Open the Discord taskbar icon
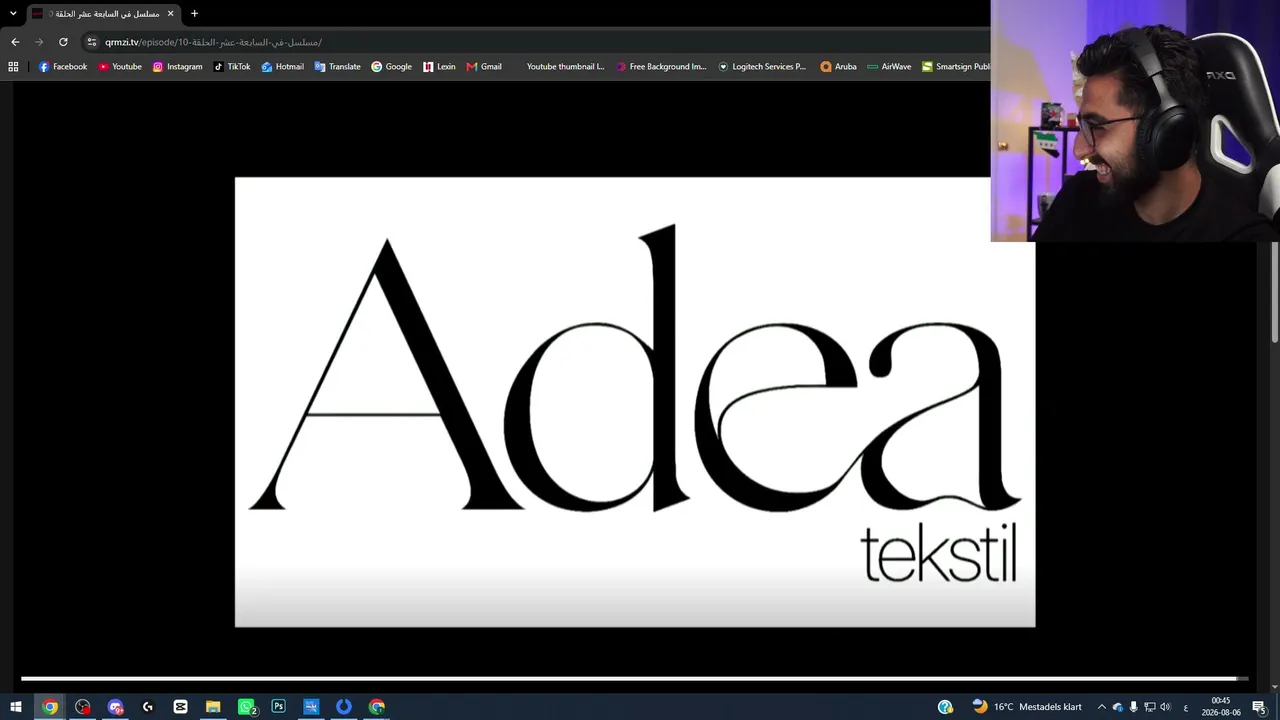This screenshot has height=720, width=1280. pyautogui.click(x=115, y=707)
